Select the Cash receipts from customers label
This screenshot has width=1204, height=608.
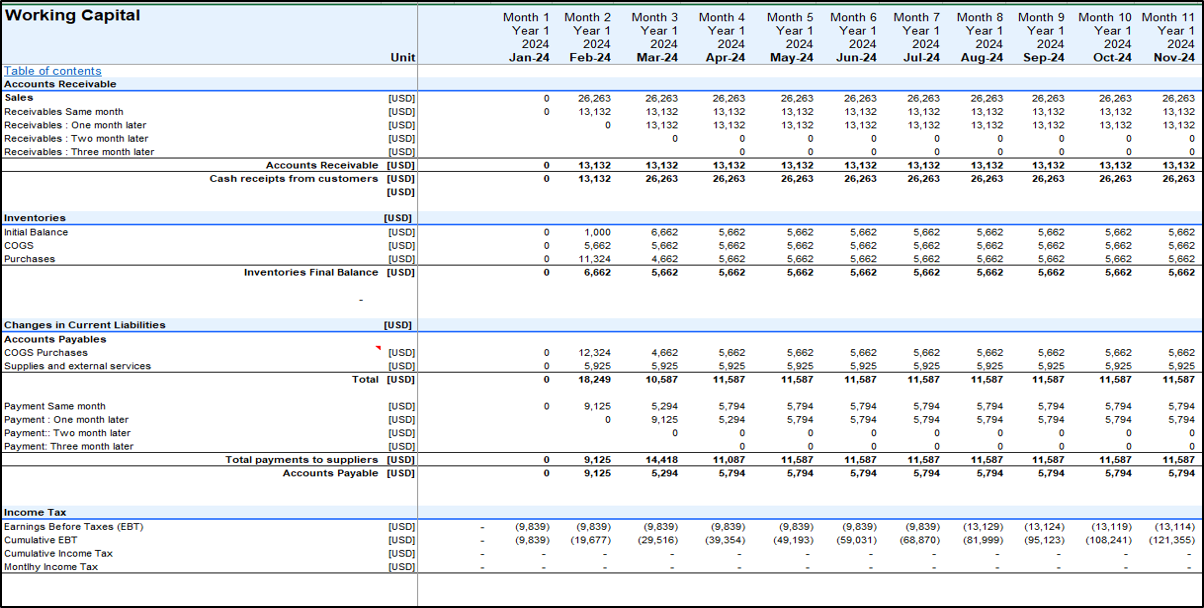click(x=293, y=179)
